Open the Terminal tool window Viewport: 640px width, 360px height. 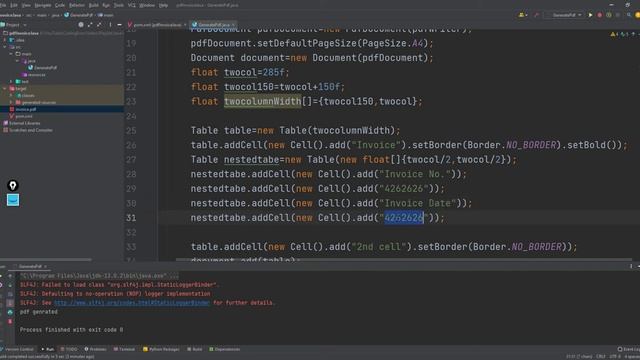point(124,349)
